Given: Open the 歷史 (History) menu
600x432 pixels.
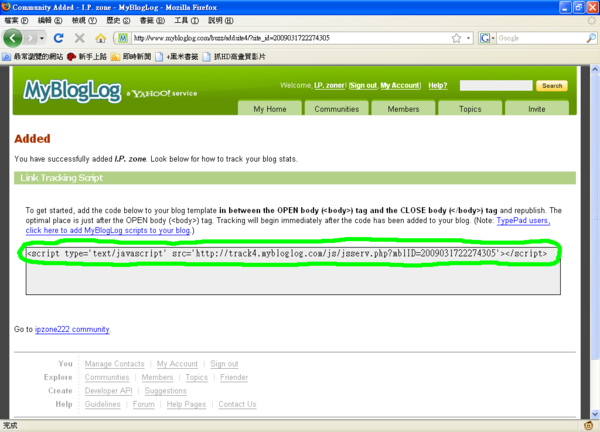Looking at the screenshot, I should (x=118, y=20).
